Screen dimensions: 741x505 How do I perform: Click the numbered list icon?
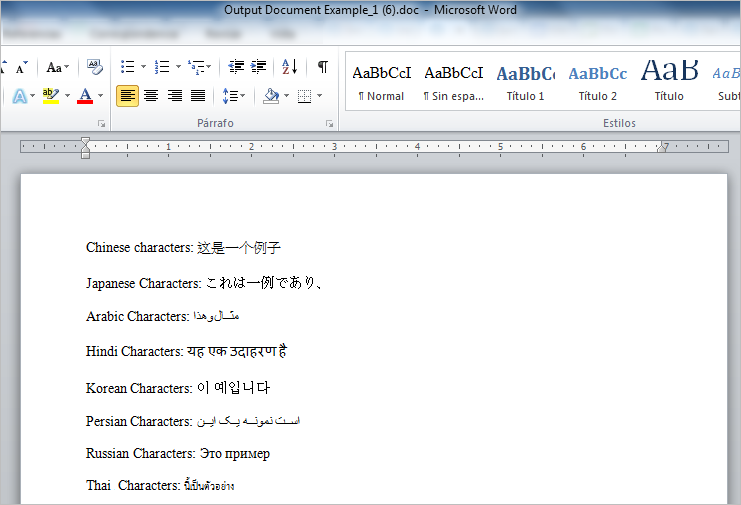[x=162, y=67]
